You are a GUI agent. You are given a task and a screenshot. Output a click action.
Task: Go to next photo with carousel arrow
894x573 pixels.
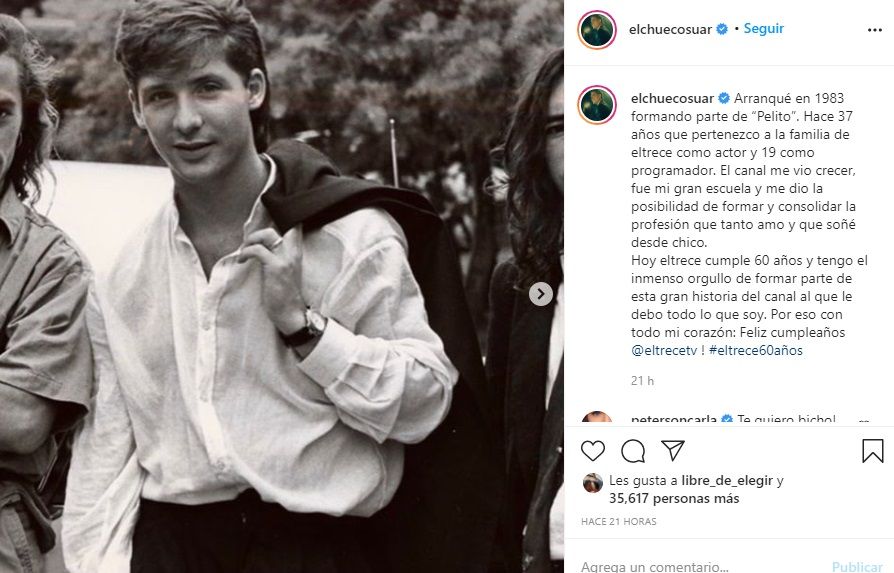(540, 293)
